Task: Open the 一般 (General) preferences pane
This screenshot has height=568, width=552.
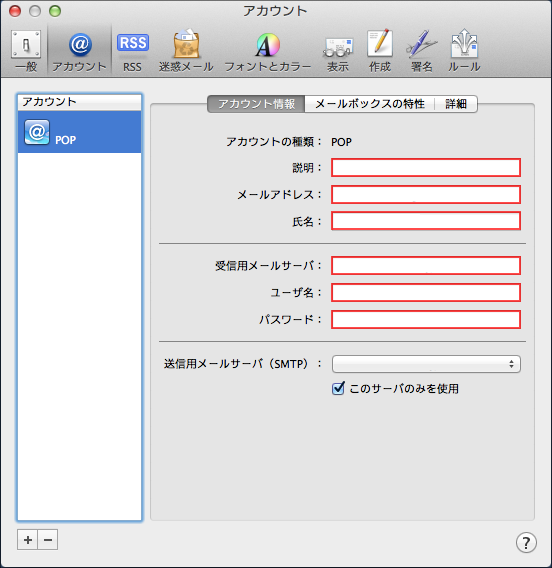Action: tap(26, 51)
